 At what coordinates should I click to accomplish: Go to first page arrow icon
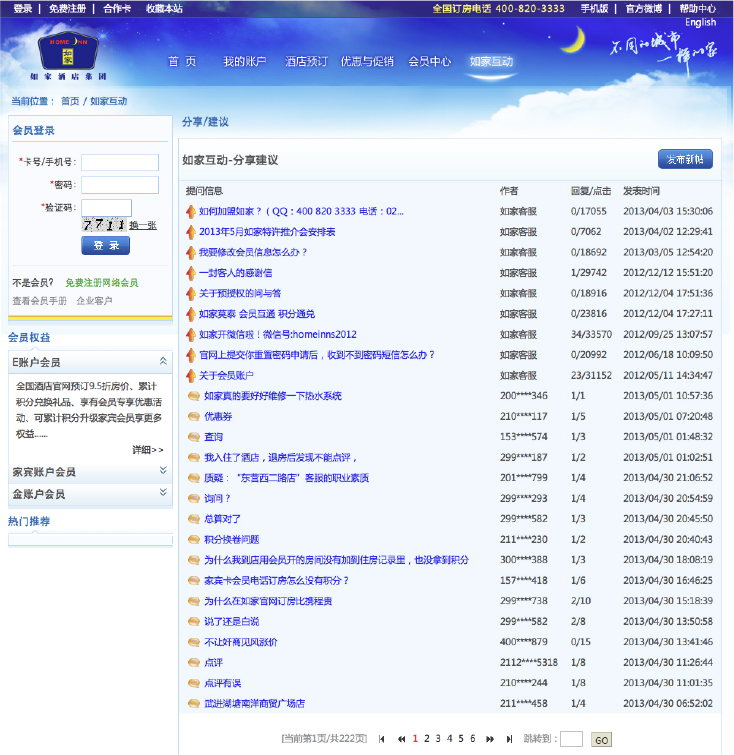(x=381, y=739)
